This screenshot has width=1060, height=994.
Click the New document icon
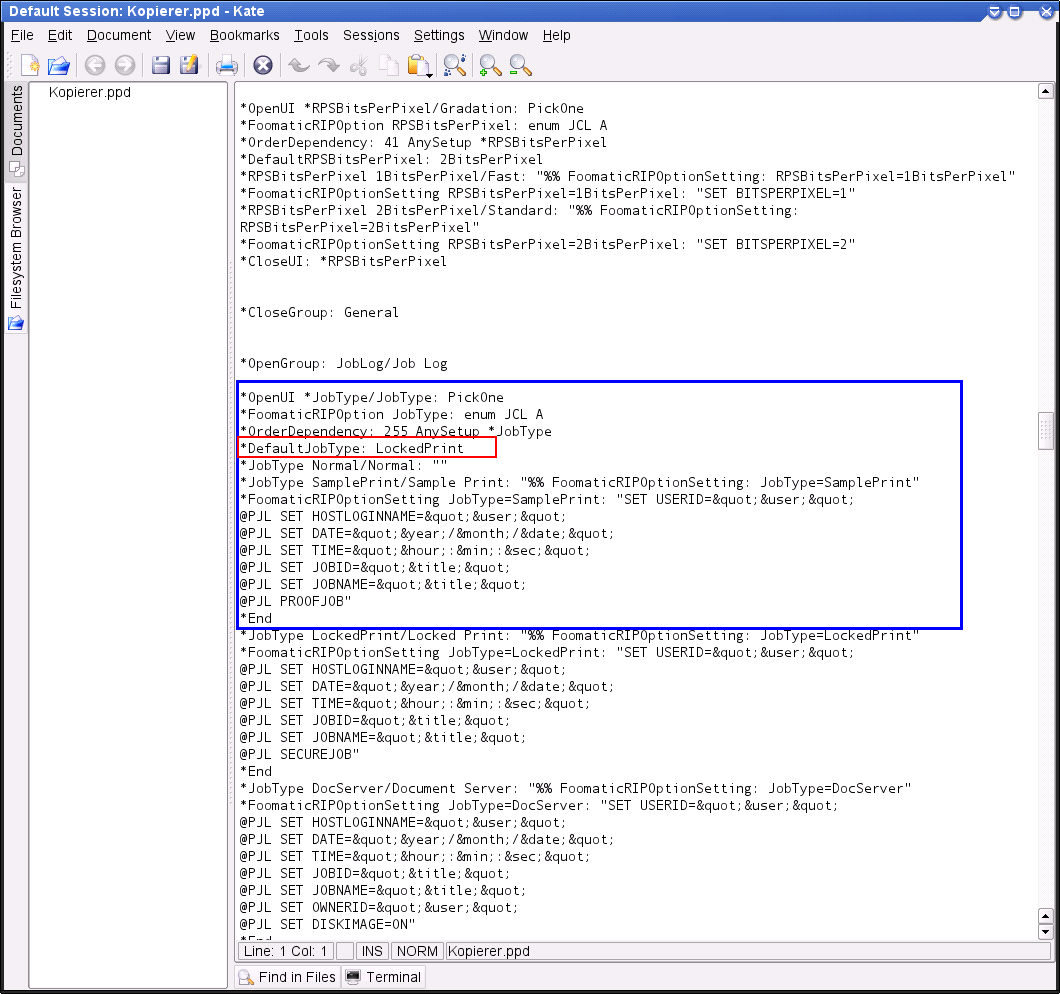point(29,66)
